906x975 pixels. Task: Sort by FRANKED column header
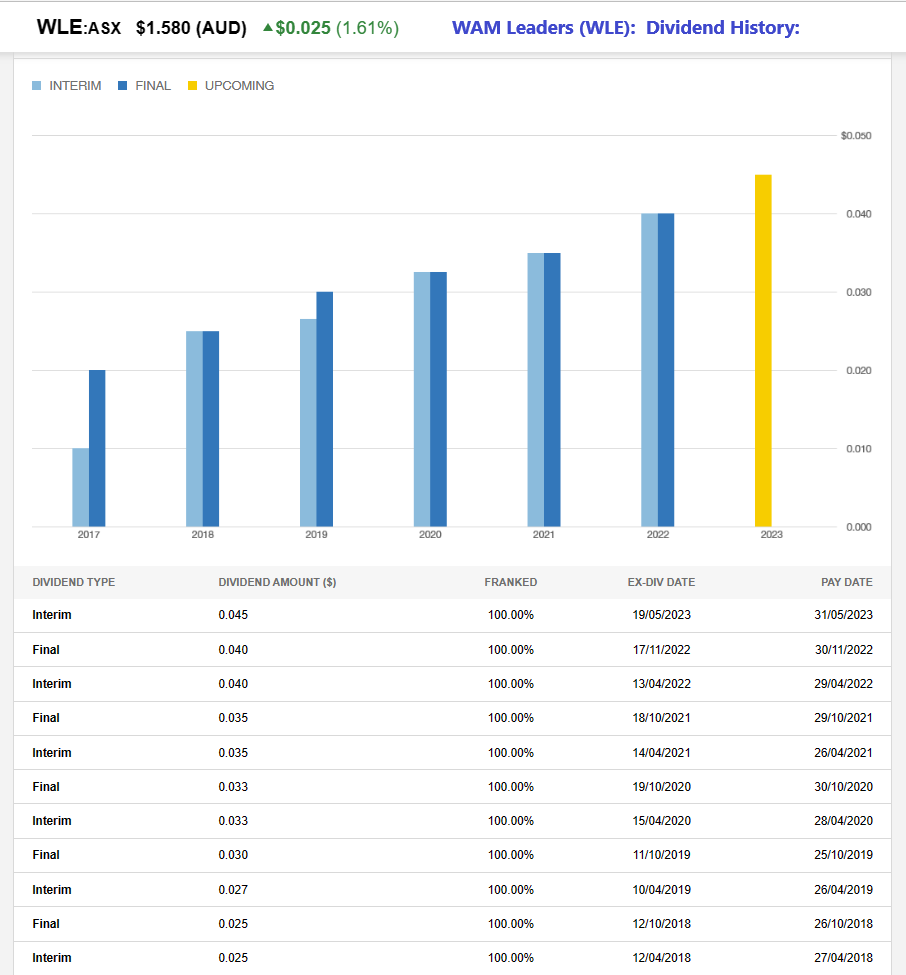pos(511,582)
